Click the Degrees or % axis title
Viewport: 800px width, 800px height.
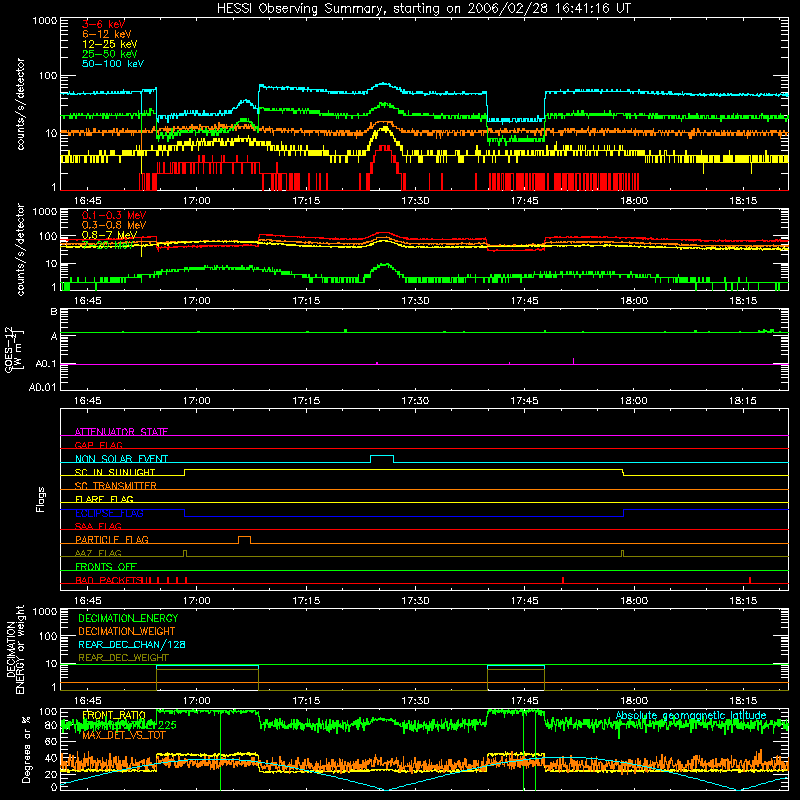[26, 749]
